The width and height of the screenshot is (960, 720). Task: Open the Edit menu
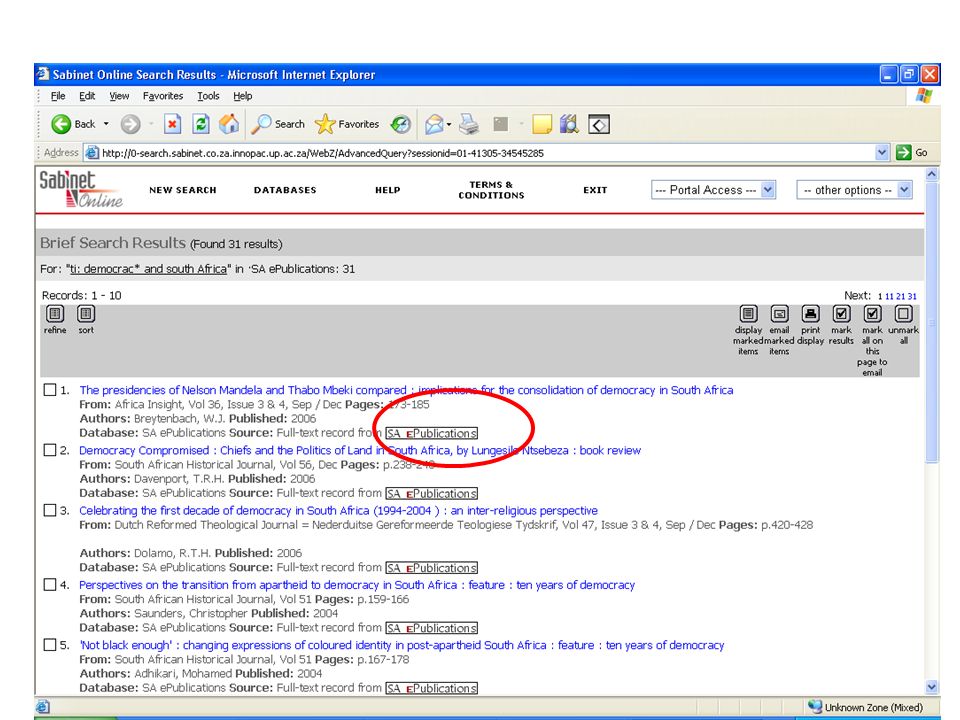tap(87, 96)
